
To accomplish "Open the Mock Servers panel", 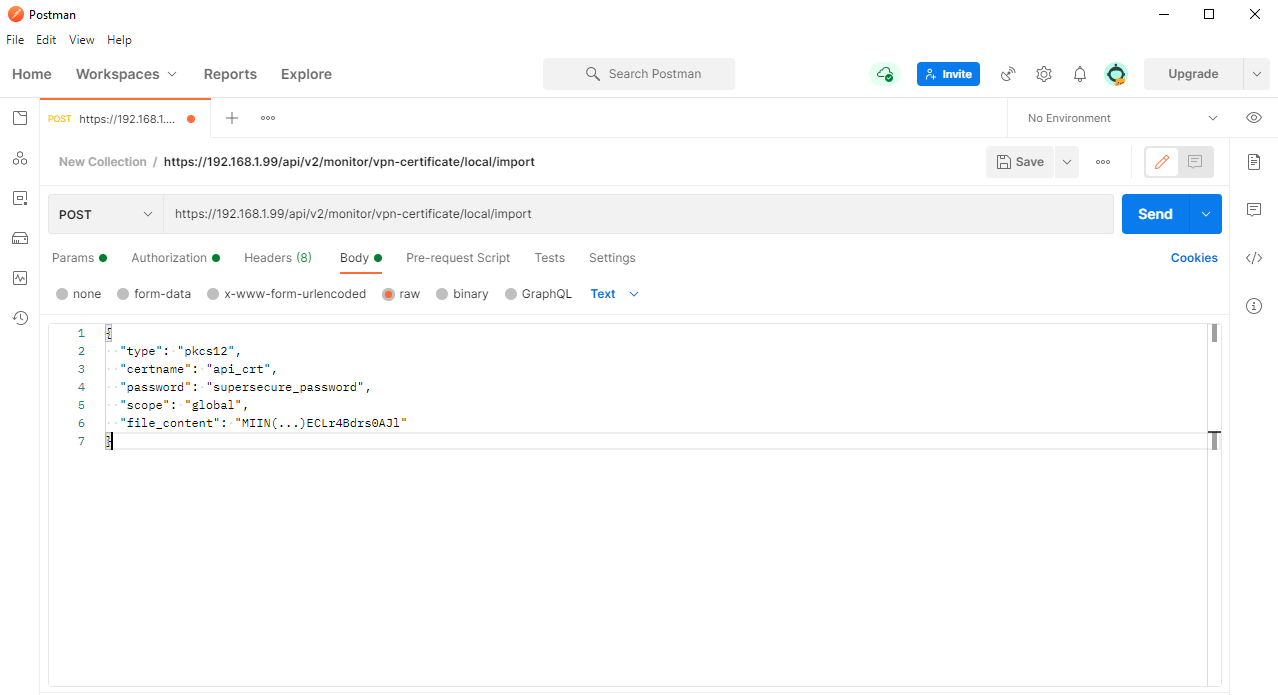I will (x=19, y=238).
